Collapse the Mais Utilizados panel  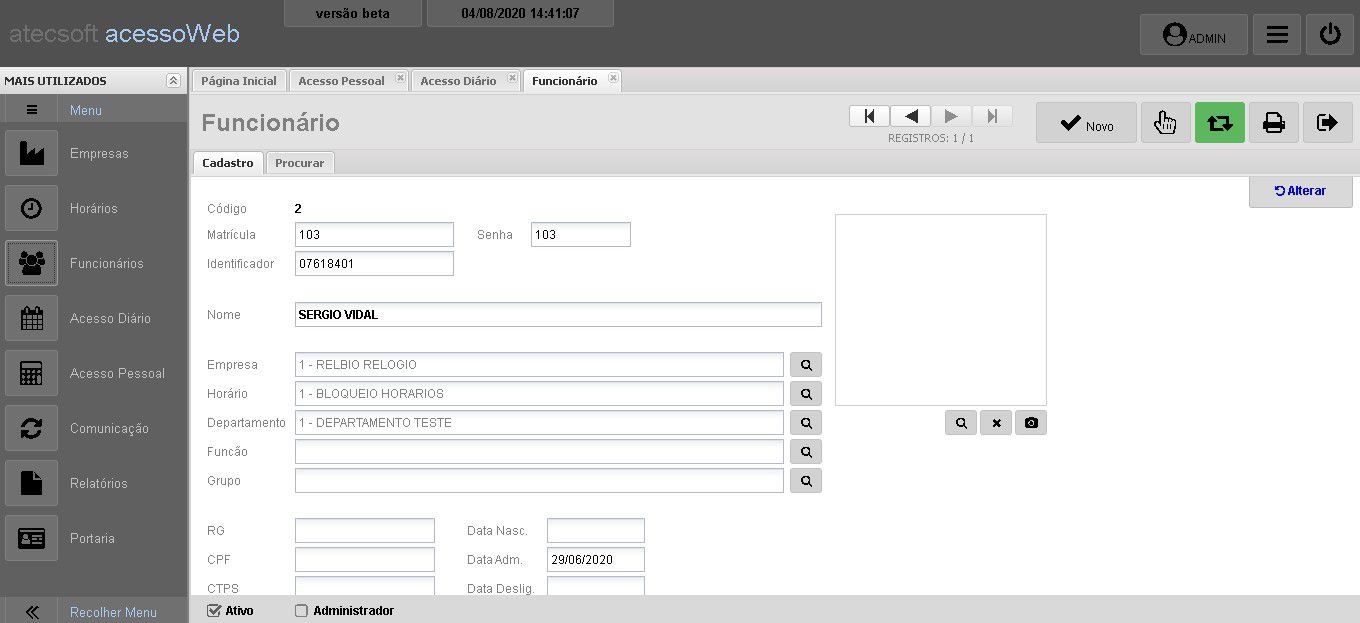pyautogui.click(x=173, y=81)
